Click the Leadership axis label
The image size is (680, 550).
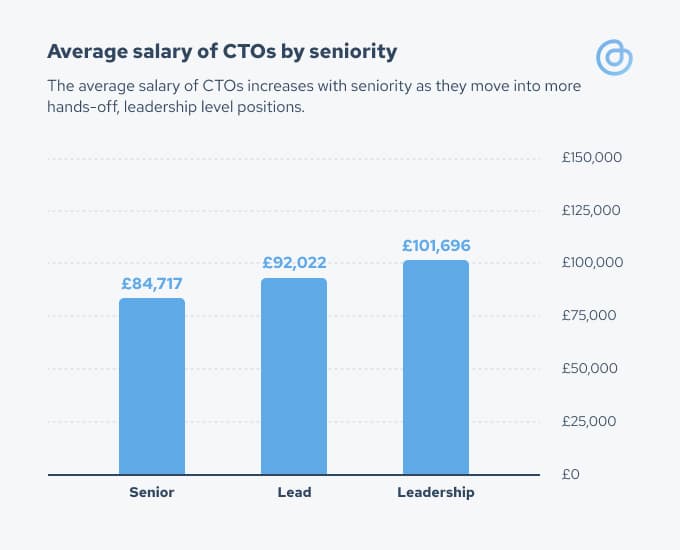pyautogui.click(x=436, y=493)
